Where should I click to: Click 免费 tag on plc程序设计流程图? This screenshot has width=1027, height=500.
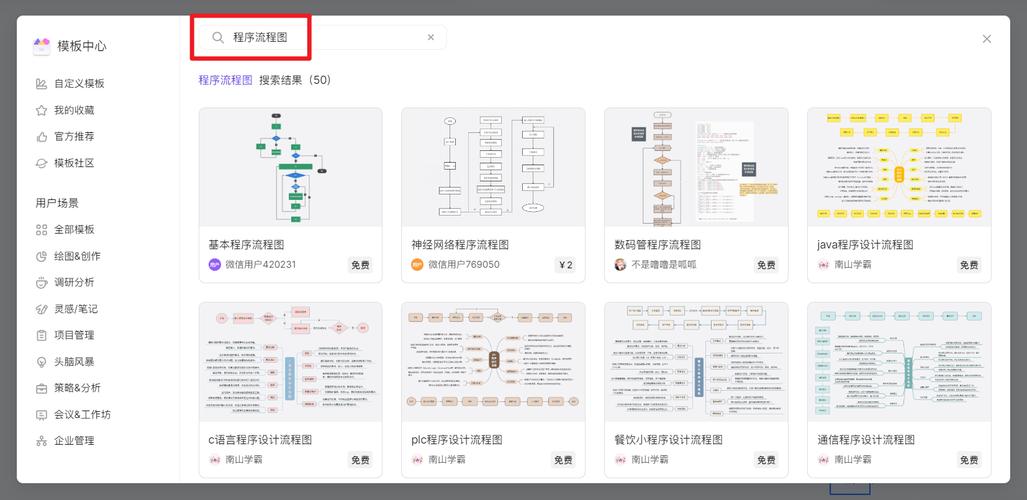tap(563, 459)
